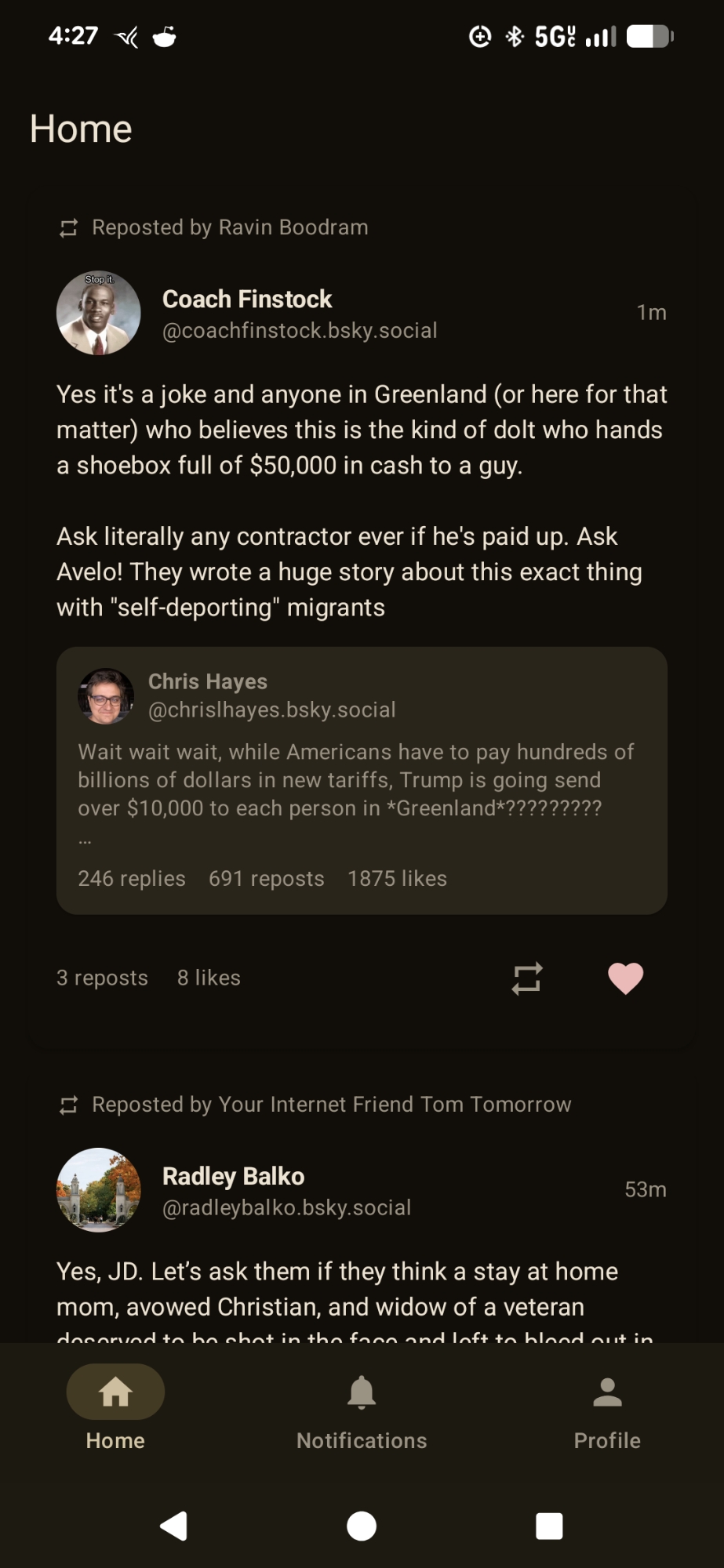724x1568 pixels.
Task: Tap the Bluetooth status icon
Action: [515, 36]
